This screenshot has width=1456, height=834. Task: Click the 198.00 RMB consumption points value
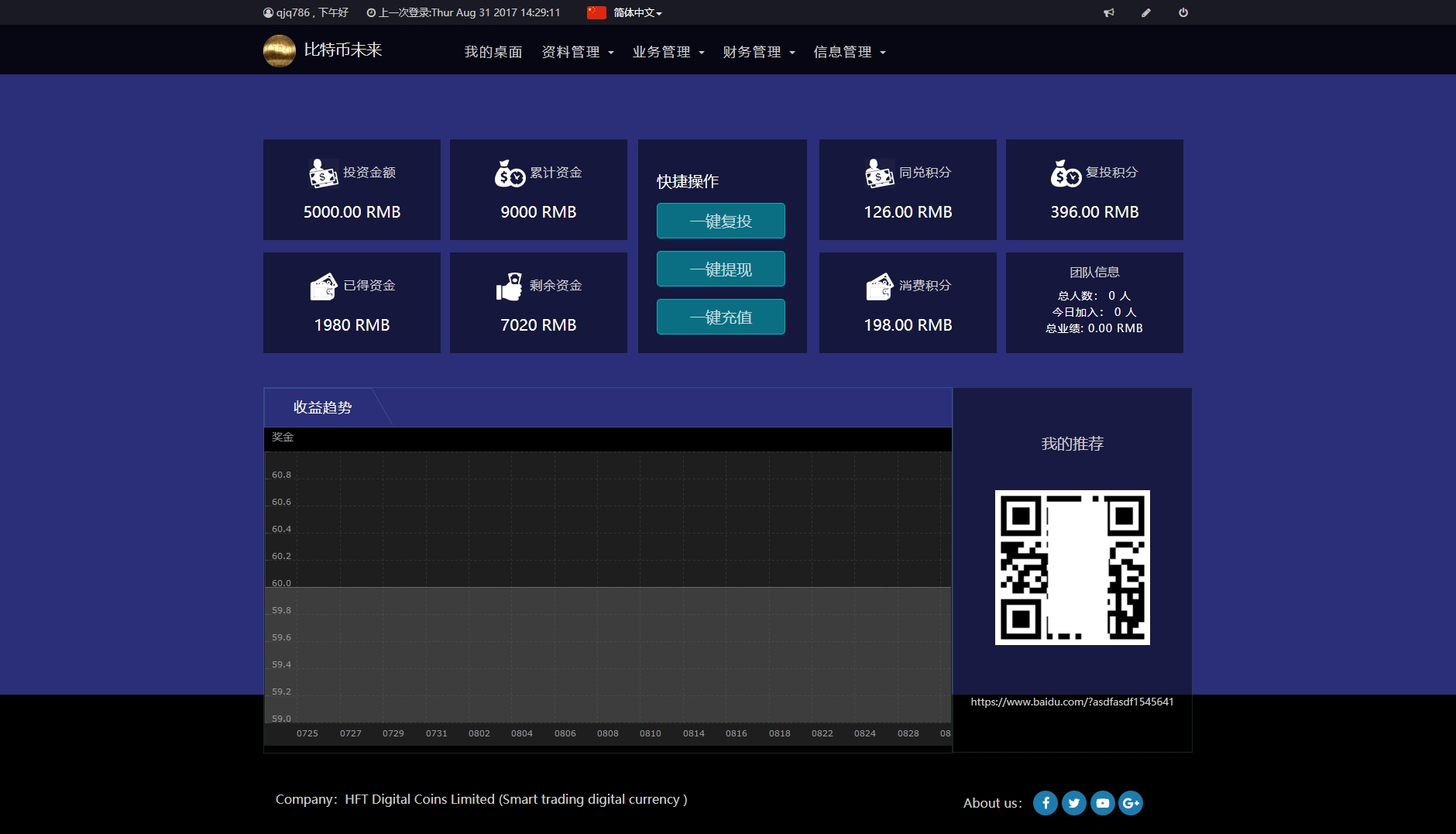(908, 325)
